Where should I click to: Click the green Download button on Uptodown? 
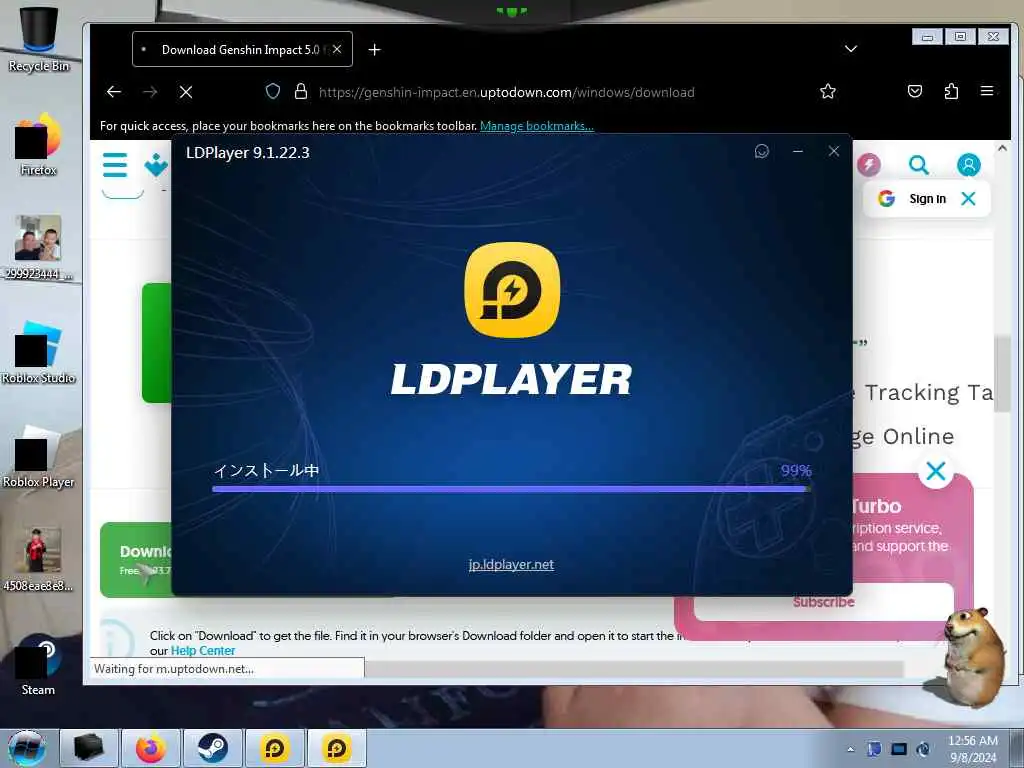(x=136, y=560)
